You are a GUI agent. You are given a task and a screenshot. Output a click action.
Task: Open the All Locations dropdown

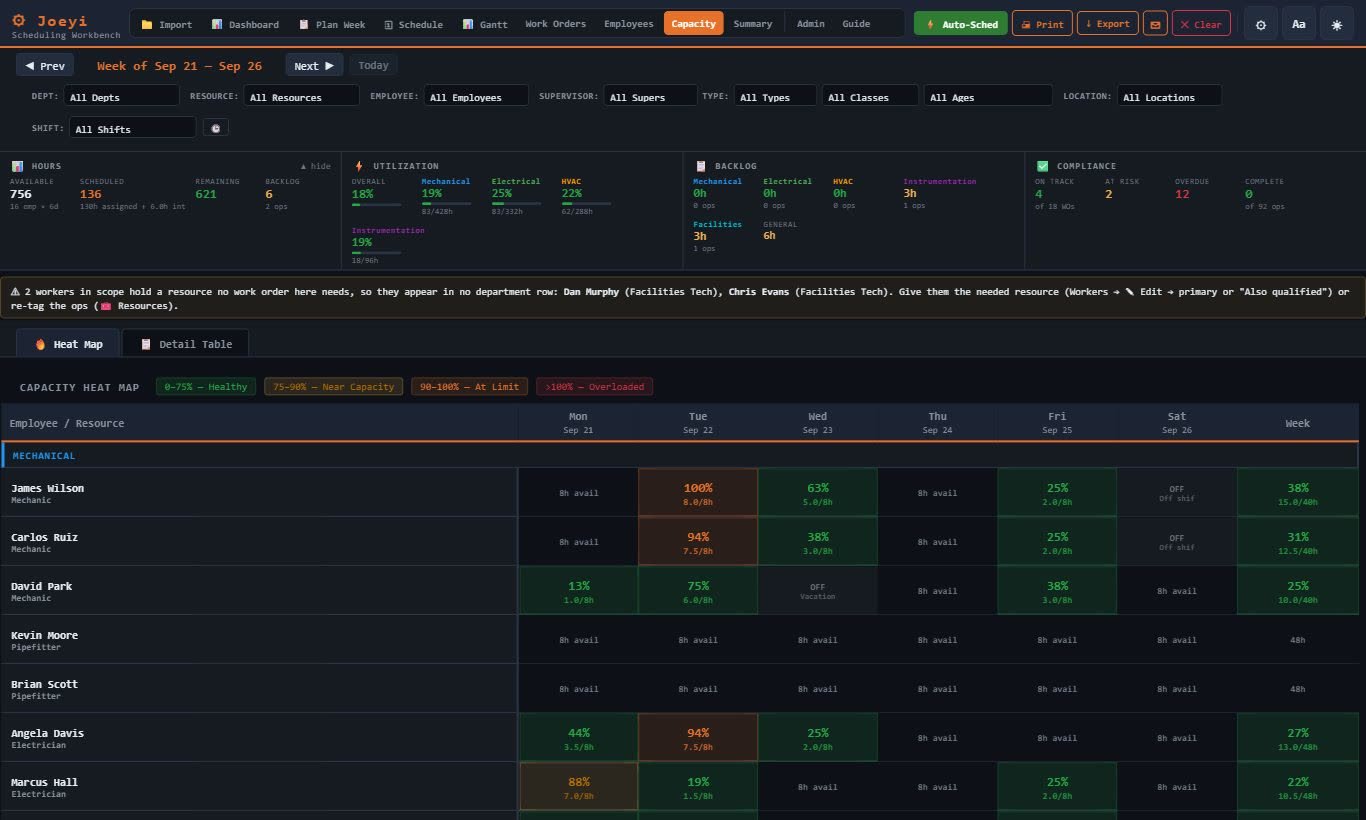tap(1169, 96)
